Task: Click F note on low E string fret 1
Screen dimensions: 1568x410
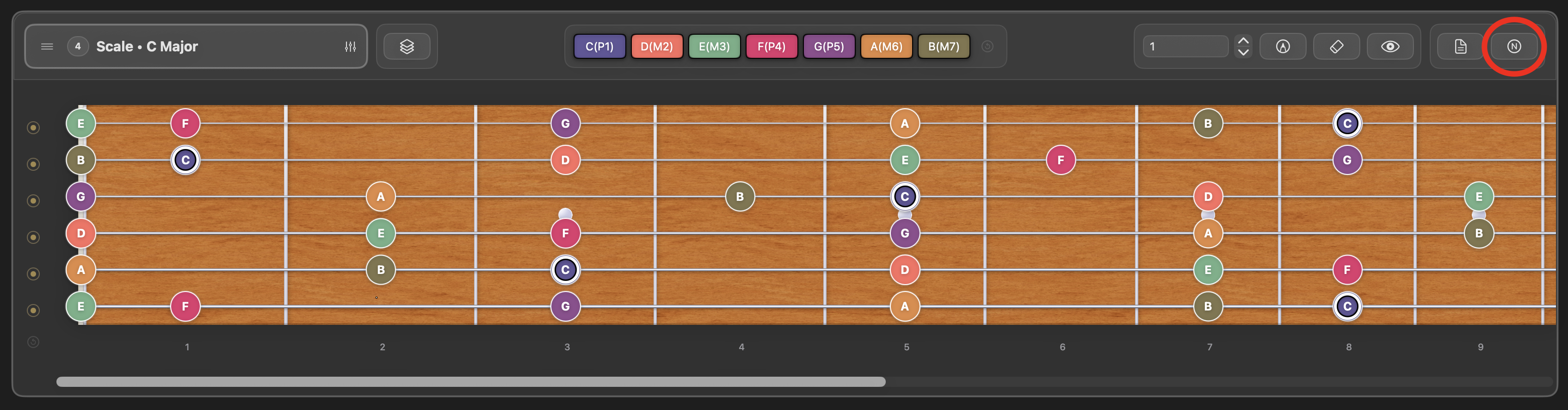Action: point(185,306)
